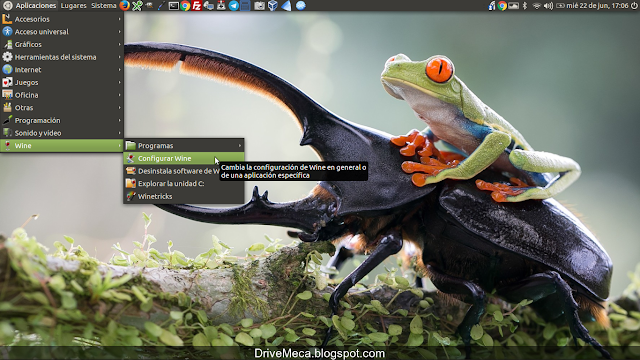Screen dimensions: 640x360
Task: Open the Terminal launcher in the top panel
Action: [173, 6]
